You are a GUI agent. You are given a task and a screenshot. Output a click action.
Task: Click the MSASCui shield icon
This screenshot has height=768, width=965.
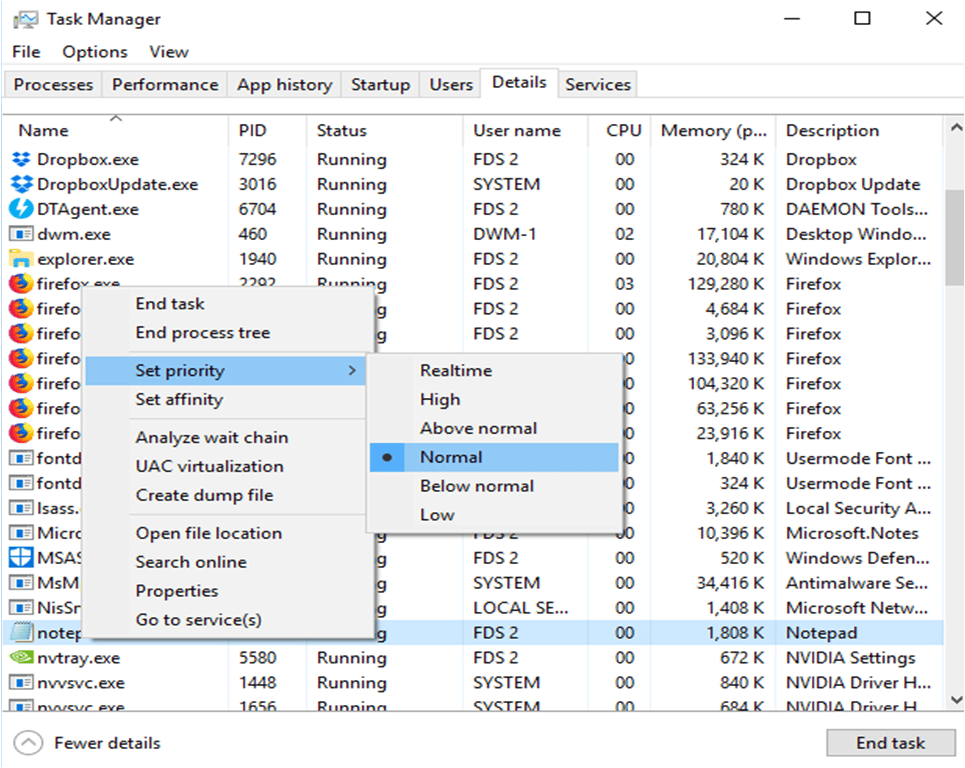coord(21,558)
